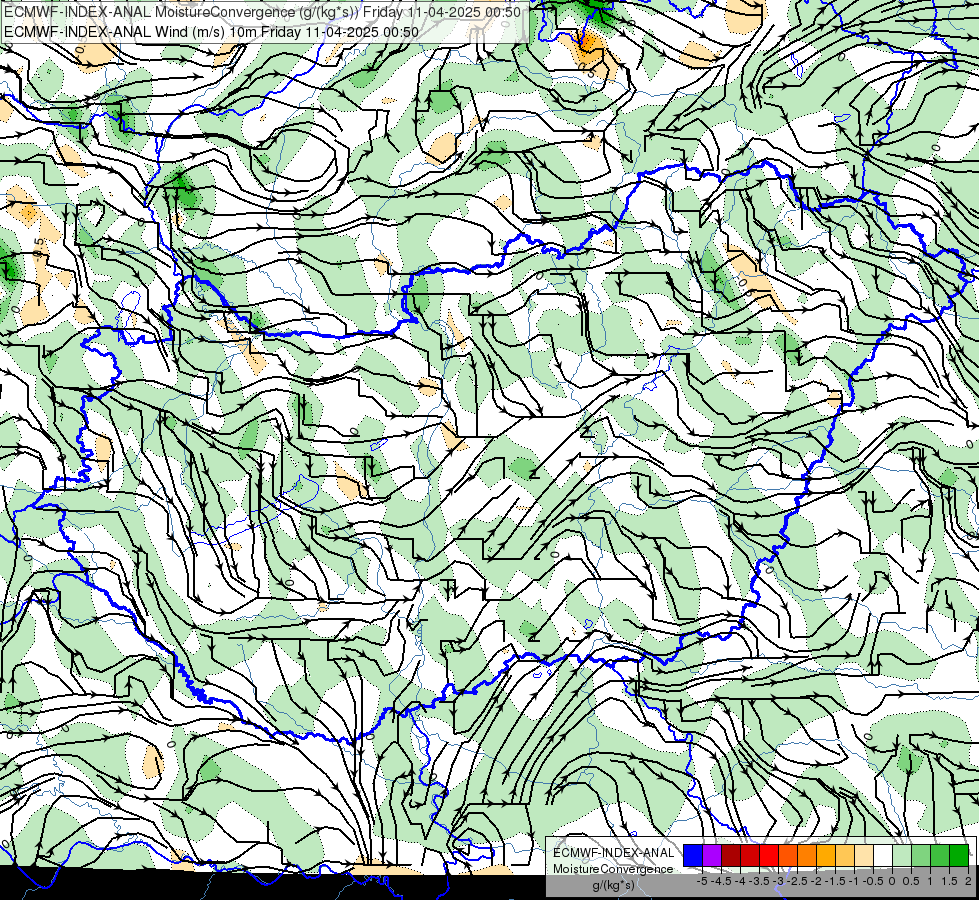Pick the orange swatch between -2.5 and -2
The height and width of the screenshot is (900, 979).
point(807,855)
